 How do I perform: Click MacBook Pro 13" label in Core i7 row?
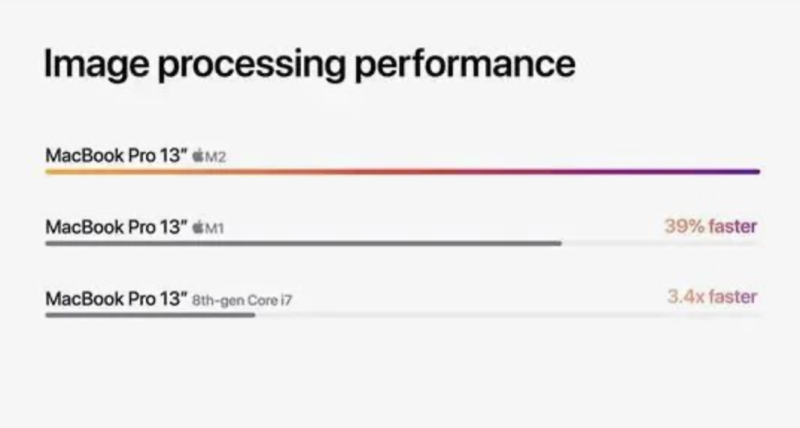click(116, 298)
